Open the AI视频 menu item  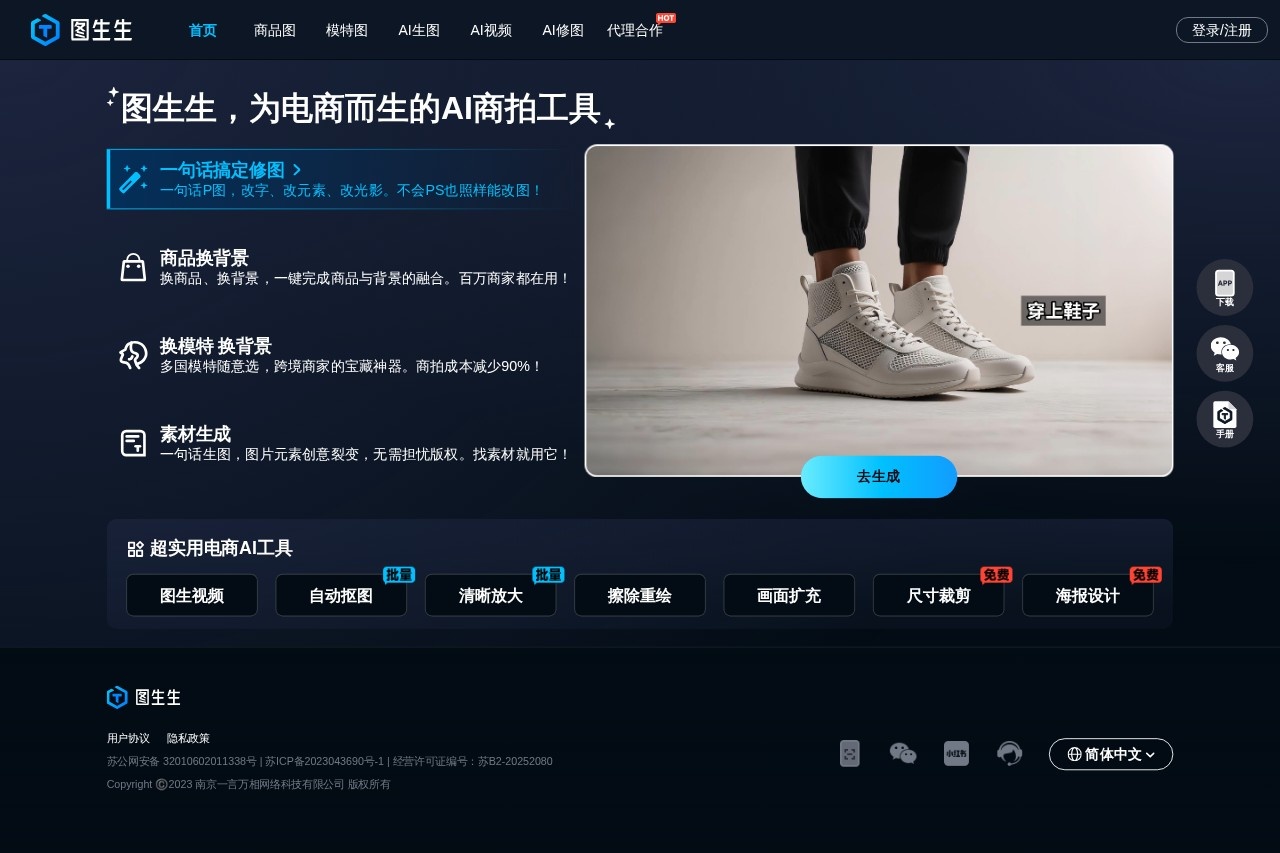point(490,30)
